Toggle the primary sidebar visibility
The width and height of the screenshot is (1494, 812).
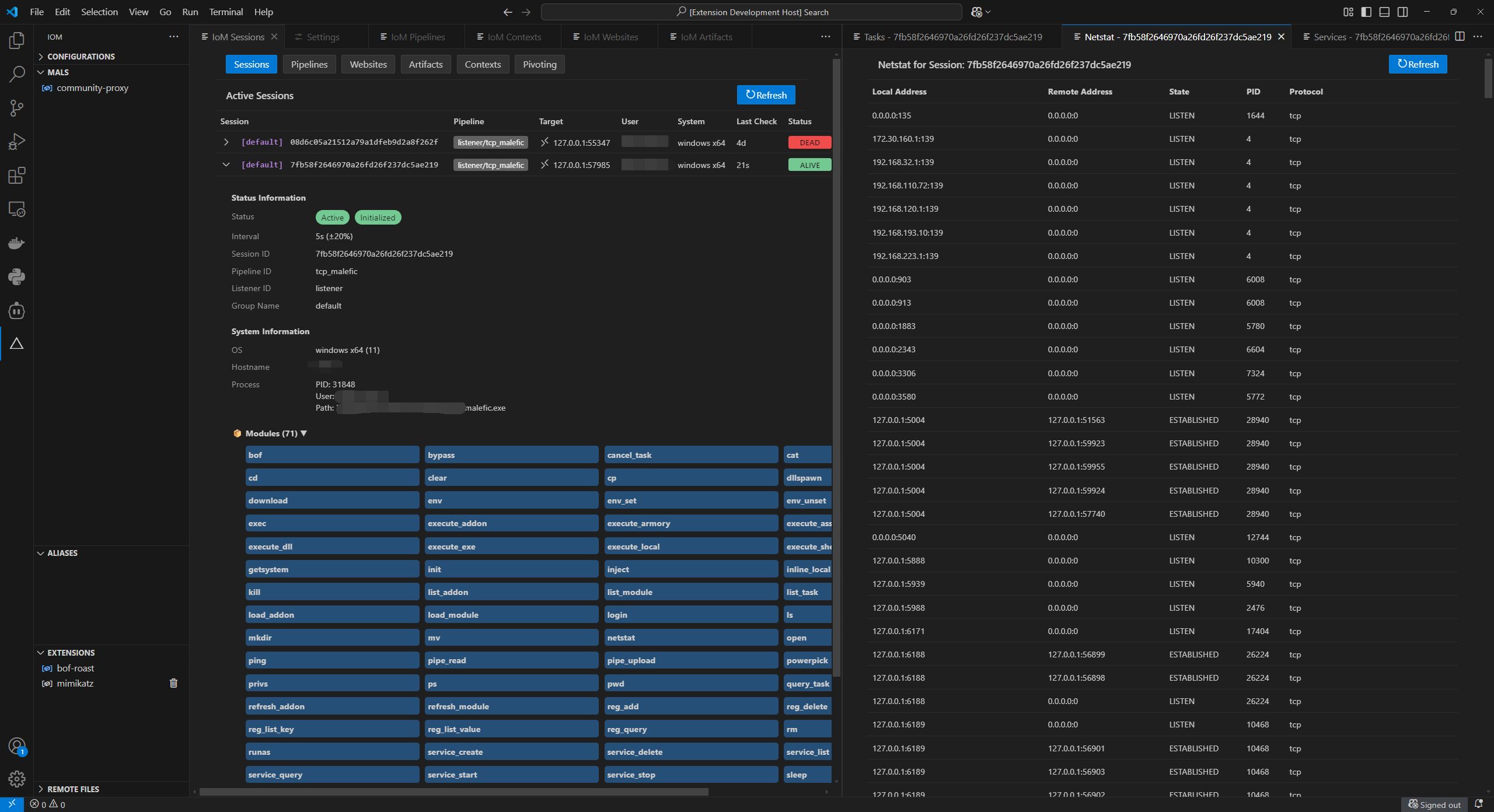pos(1366,12)
